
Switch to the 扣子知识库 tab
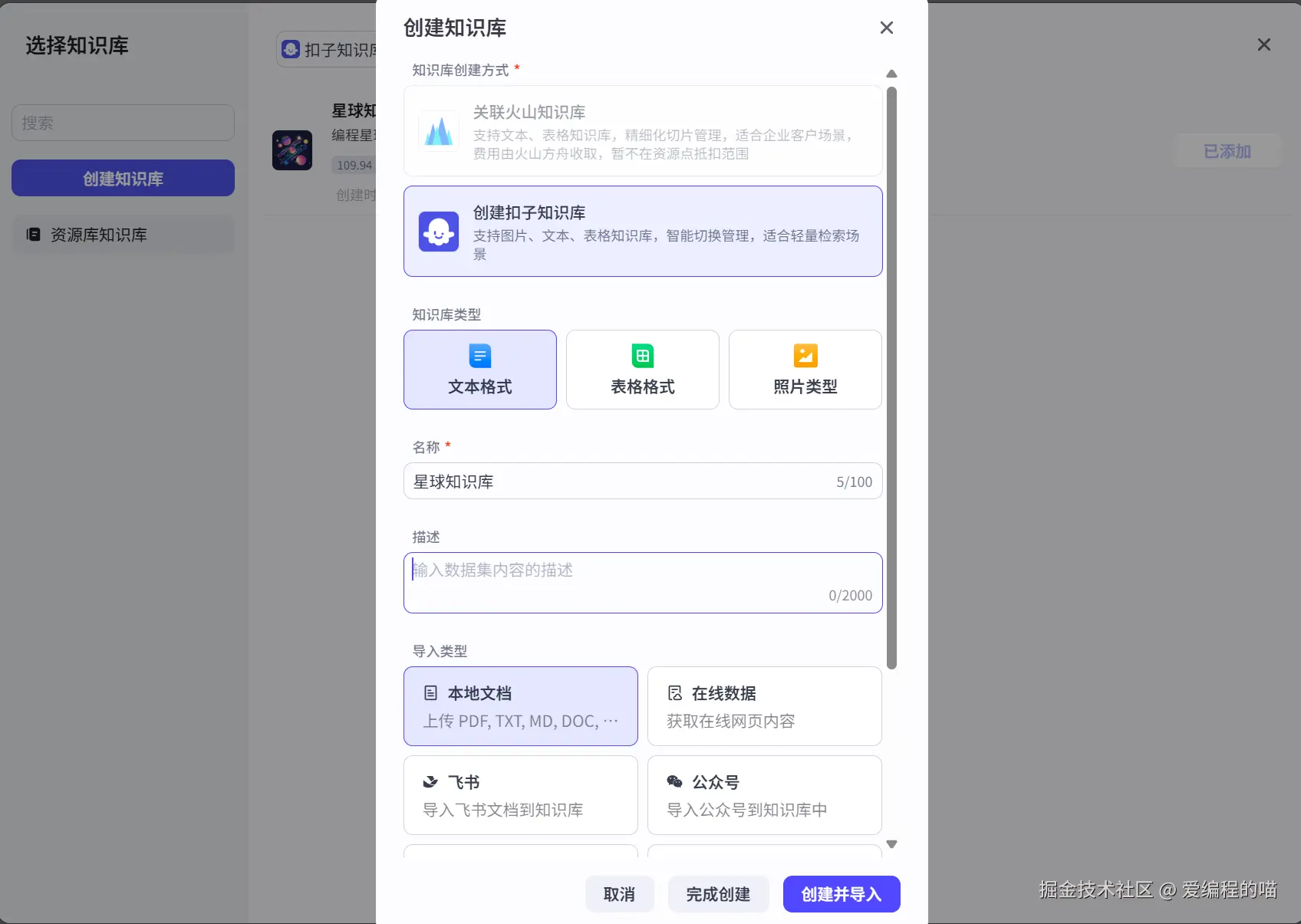(328, 50)
